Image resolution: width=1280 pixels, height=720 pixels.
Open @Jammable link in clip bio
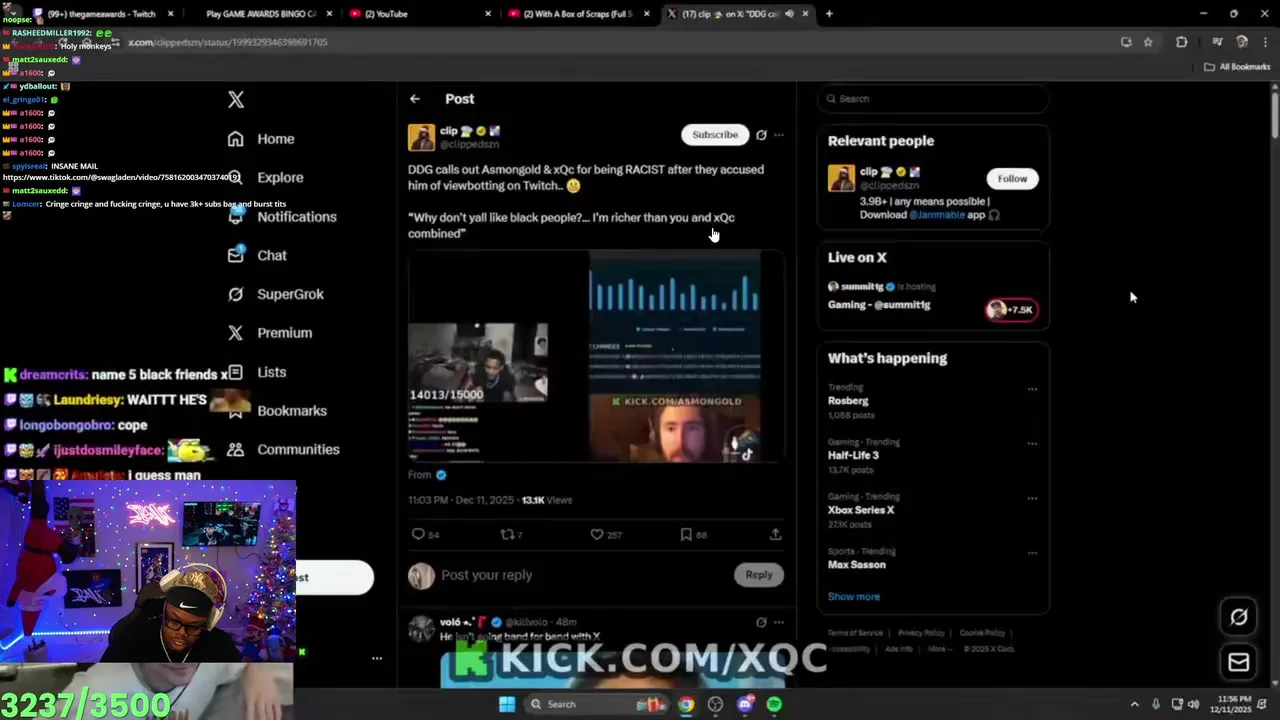[x=938, y=215]
